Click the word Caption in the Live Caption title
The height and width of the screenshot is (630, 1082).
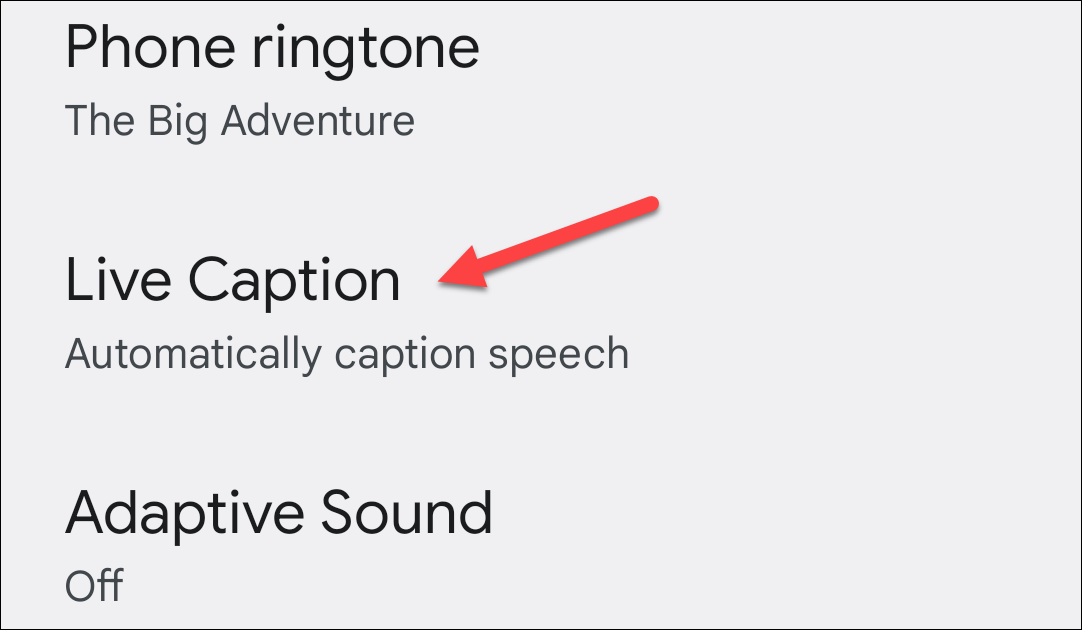click(x=294, y=283)
